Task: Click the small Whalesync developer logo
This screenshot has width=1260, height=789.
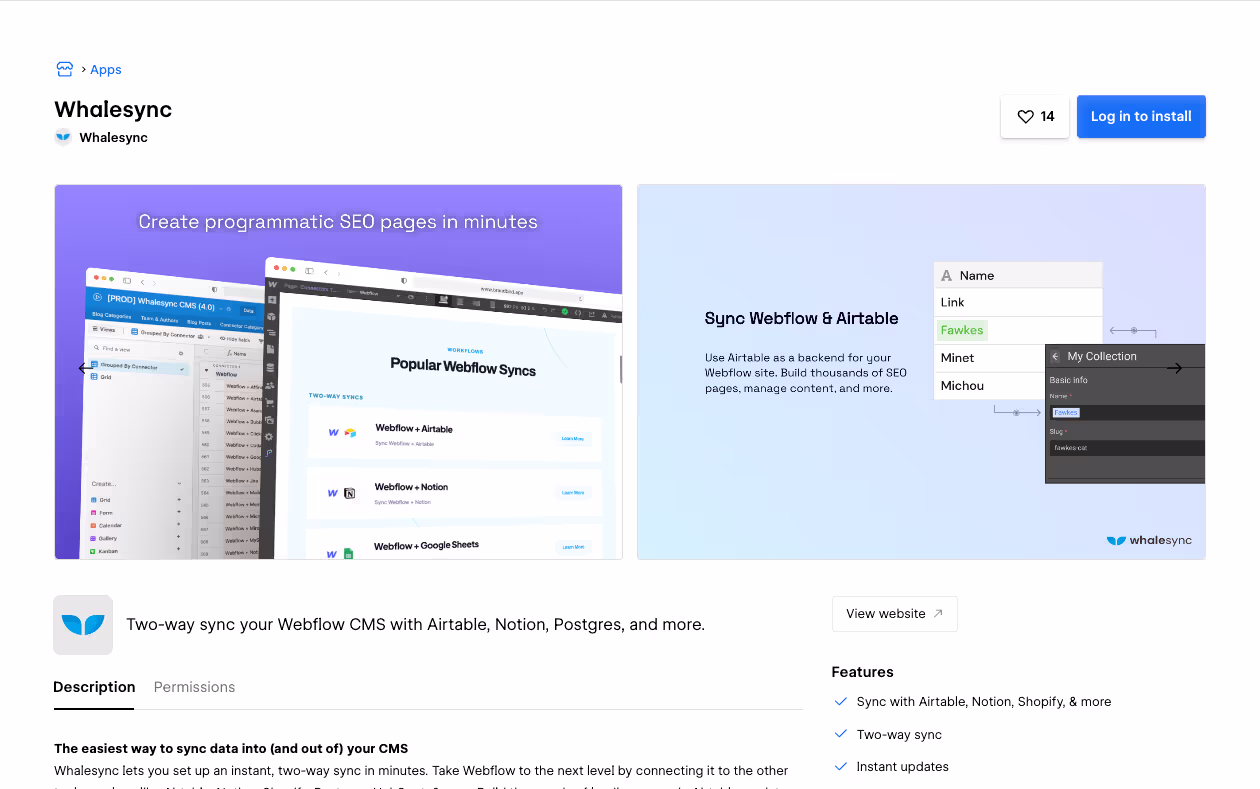Action: click(x=63, y=138)
